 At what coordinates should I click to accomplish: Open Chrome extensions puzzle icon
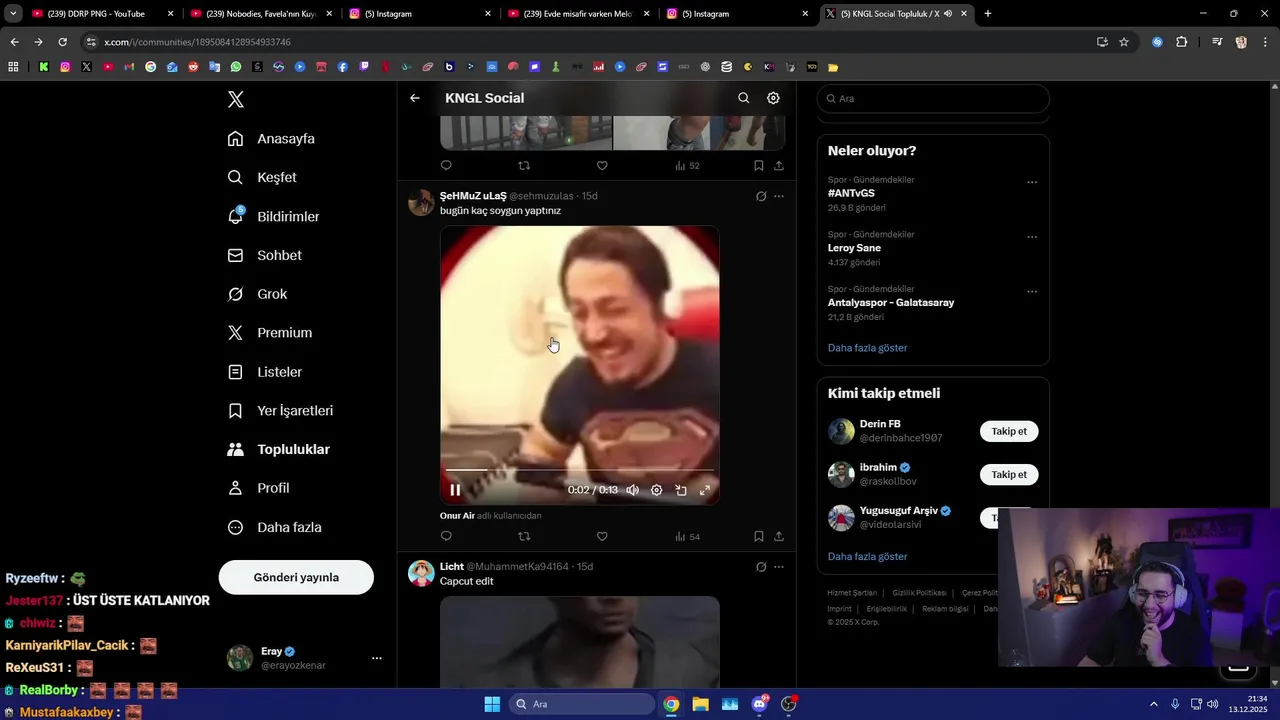click(1182, 42)
